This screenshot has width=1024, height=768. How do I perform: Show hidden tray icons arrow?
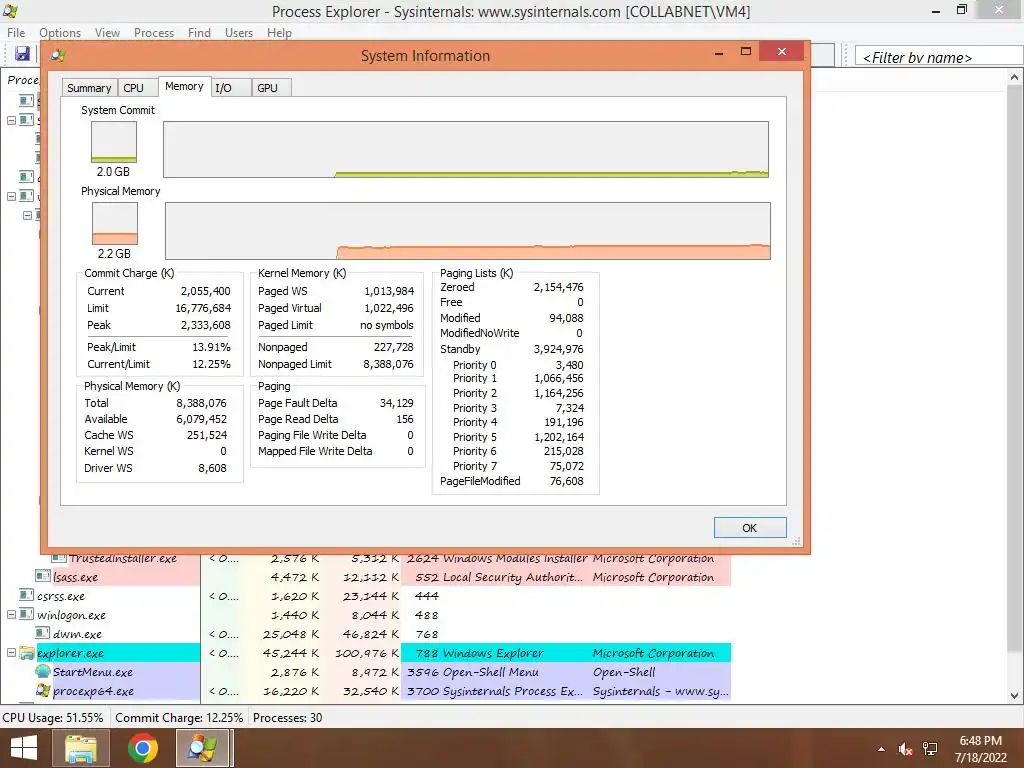click(881, 749)
